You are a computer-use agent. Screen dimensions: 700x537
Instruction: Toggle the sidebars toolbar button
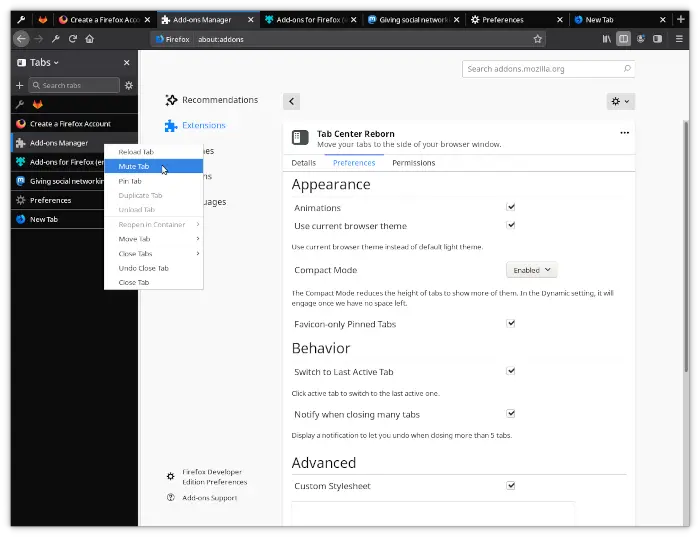click(623, 39)
